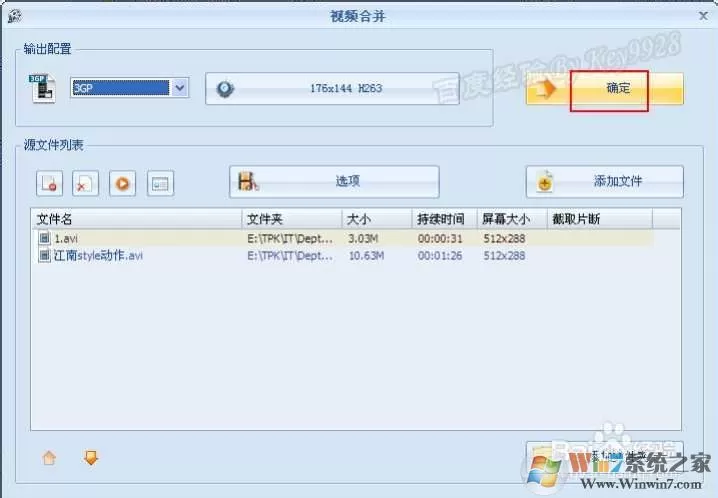The image size is (718, 498).
Task: Click the orange play preview icon
Action: point(122,184)
